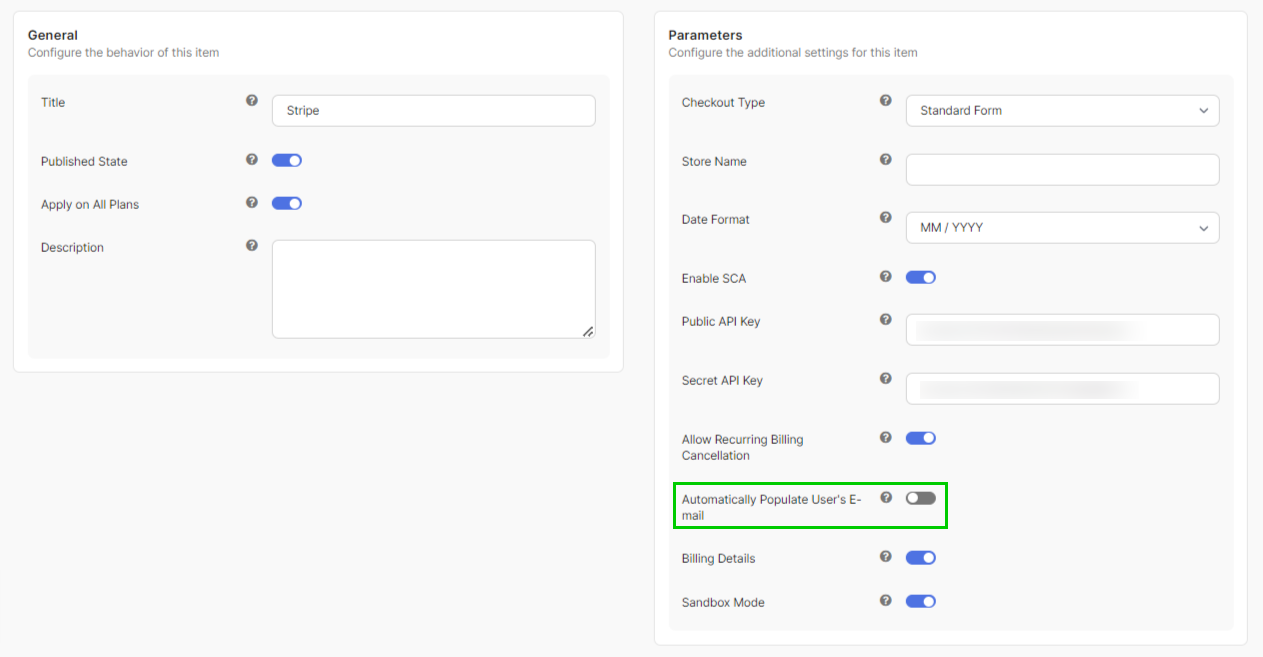Click the help icon next to Published State
Viewport: 1263px width, 657px height.
[x=252, y=160]
